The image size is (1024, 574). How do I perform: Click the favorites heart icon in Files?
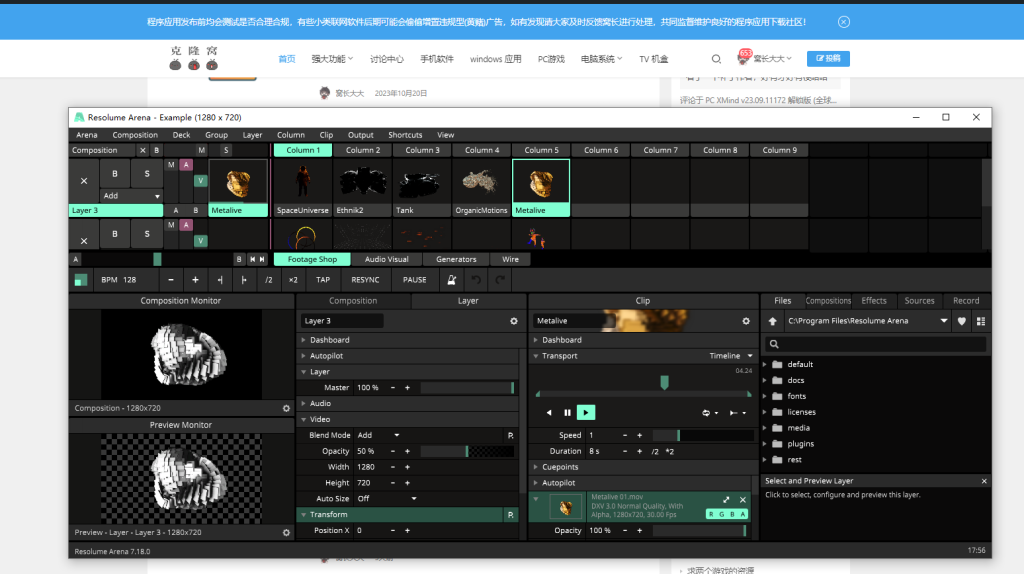962,321
